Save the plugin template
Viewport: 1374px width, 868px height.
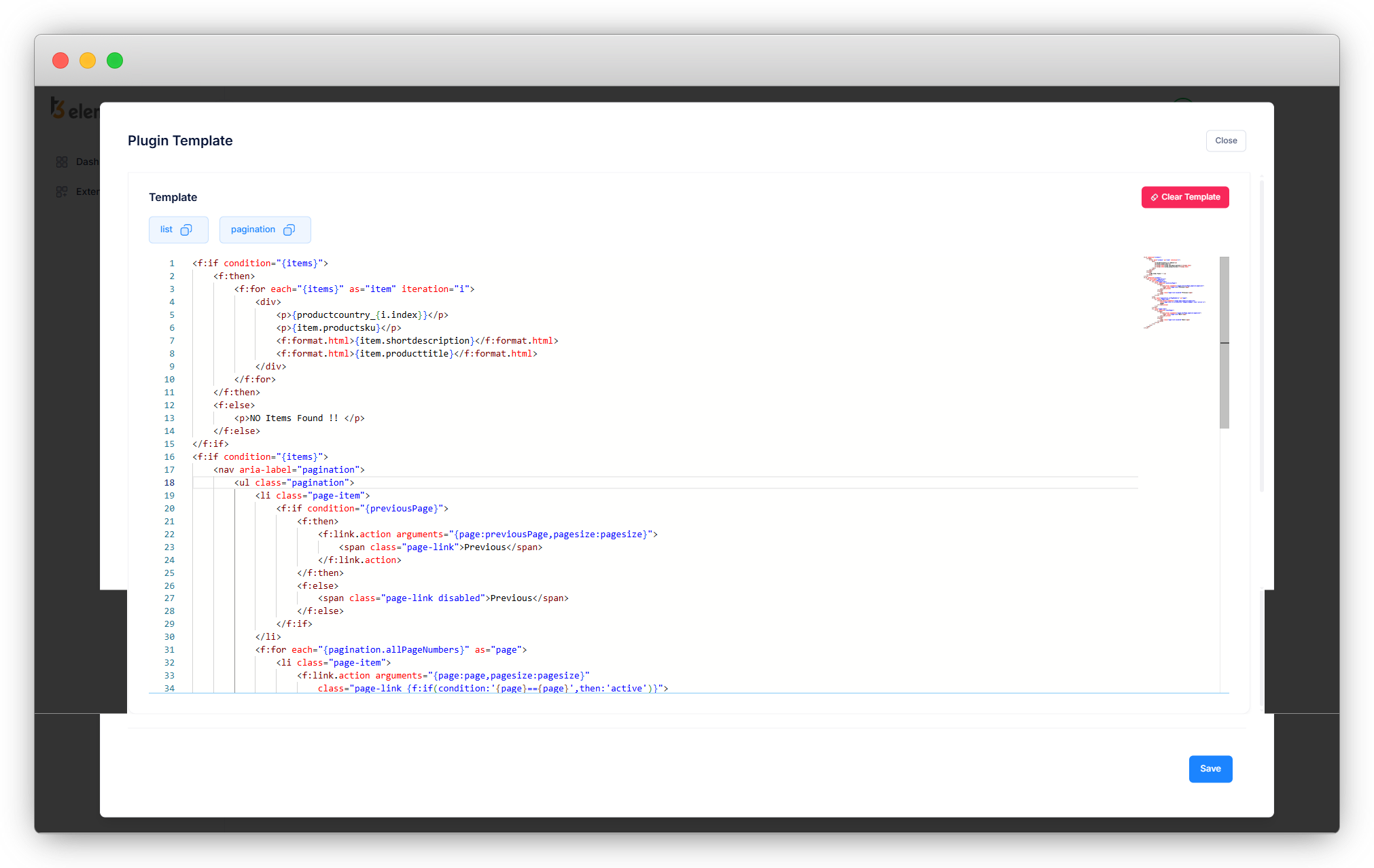[x=1210, y=769]
